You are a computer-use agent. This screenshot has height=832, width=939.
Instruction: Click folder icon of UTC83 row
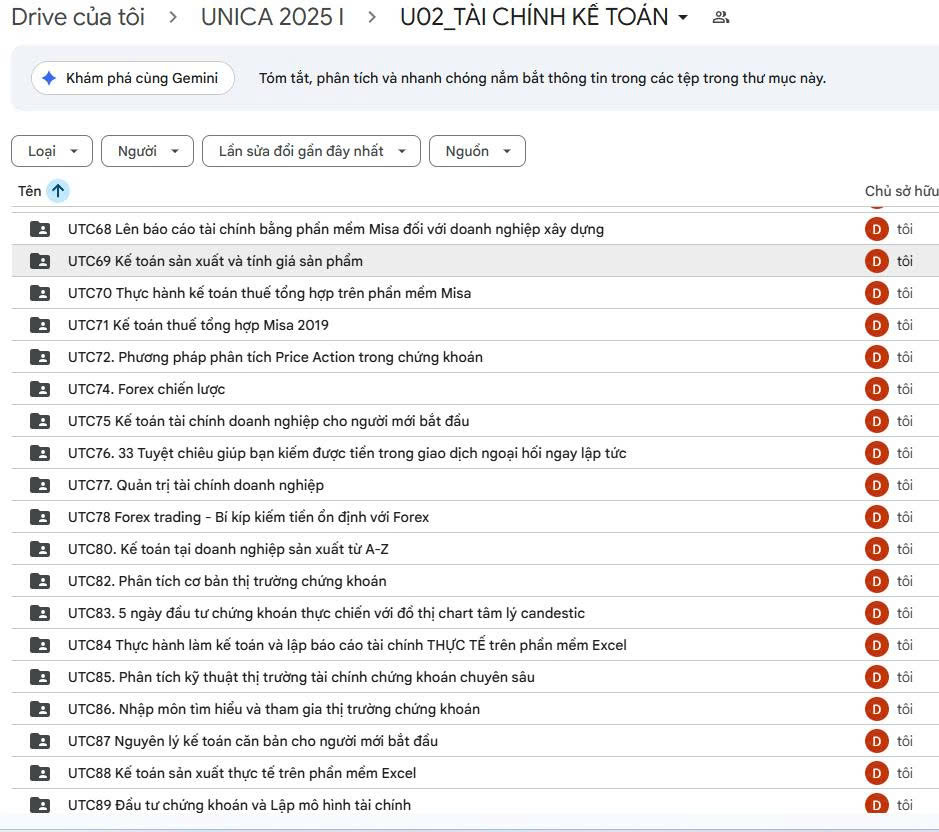(x=40, y=613)
